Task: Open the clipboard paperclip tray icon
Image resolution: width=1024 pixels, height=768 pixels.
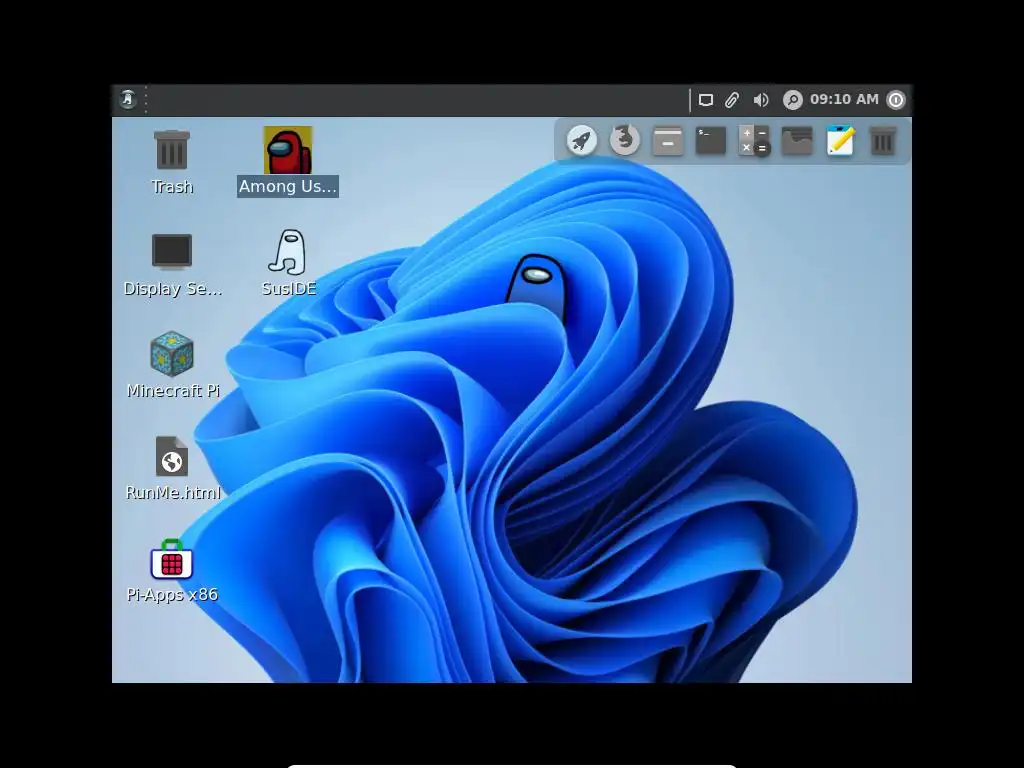Action: pos(732,100)
